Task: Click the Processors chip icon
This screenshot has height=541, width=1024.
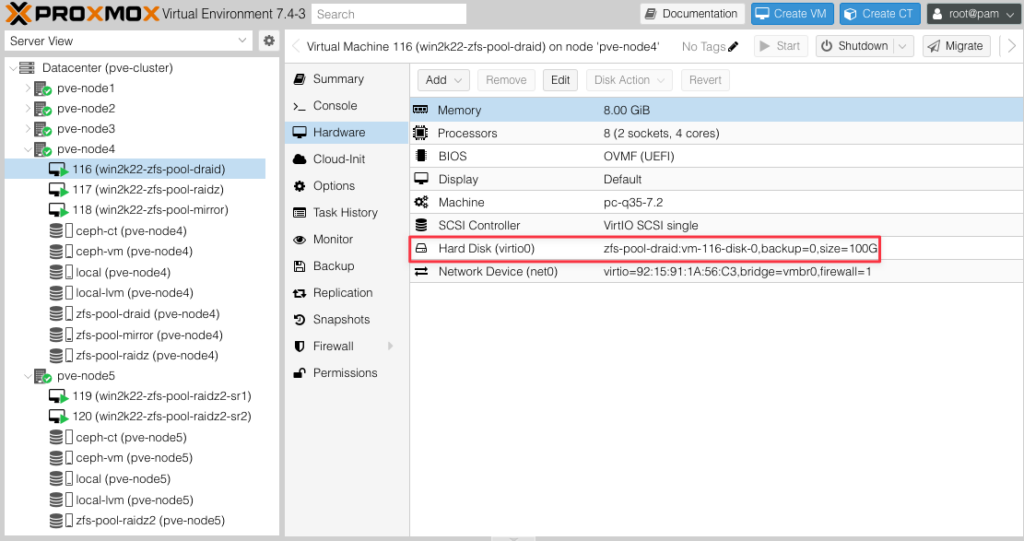Action: coord(421,133)
